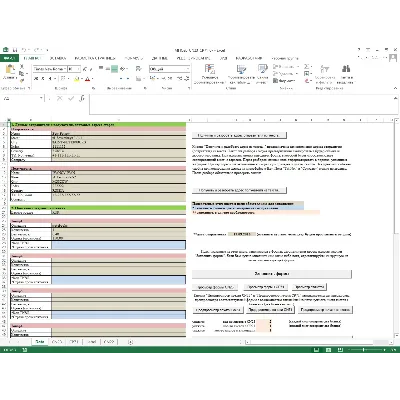Open the Conditional Formatting icon

tap(210, 69)
